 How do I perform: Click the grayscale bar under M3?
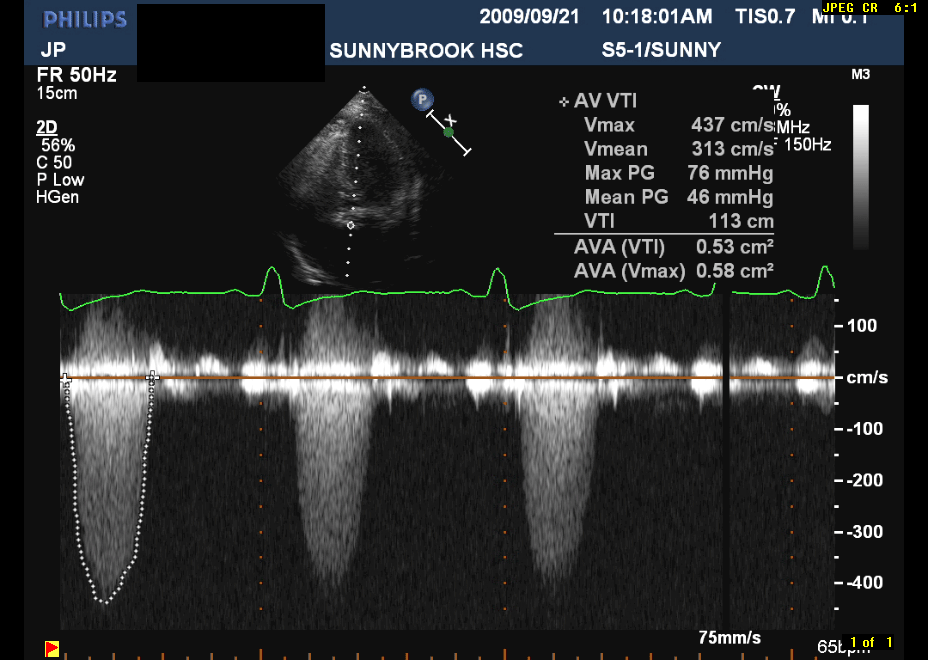click(860, 175)
